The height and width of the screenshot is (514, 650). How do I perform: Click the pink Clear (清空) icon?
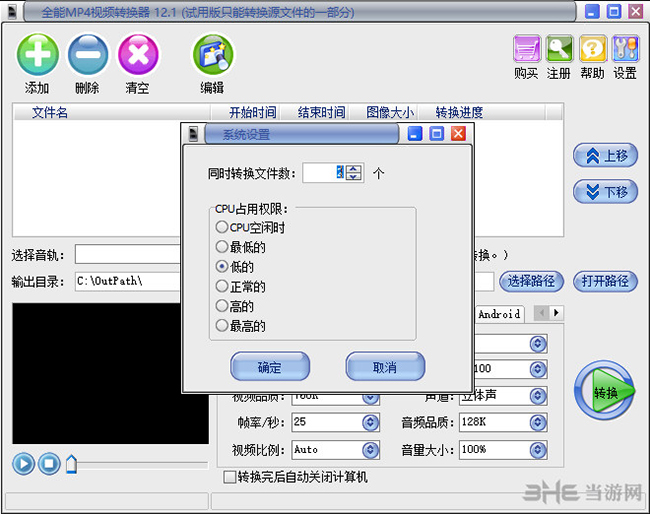coord(138,55)
